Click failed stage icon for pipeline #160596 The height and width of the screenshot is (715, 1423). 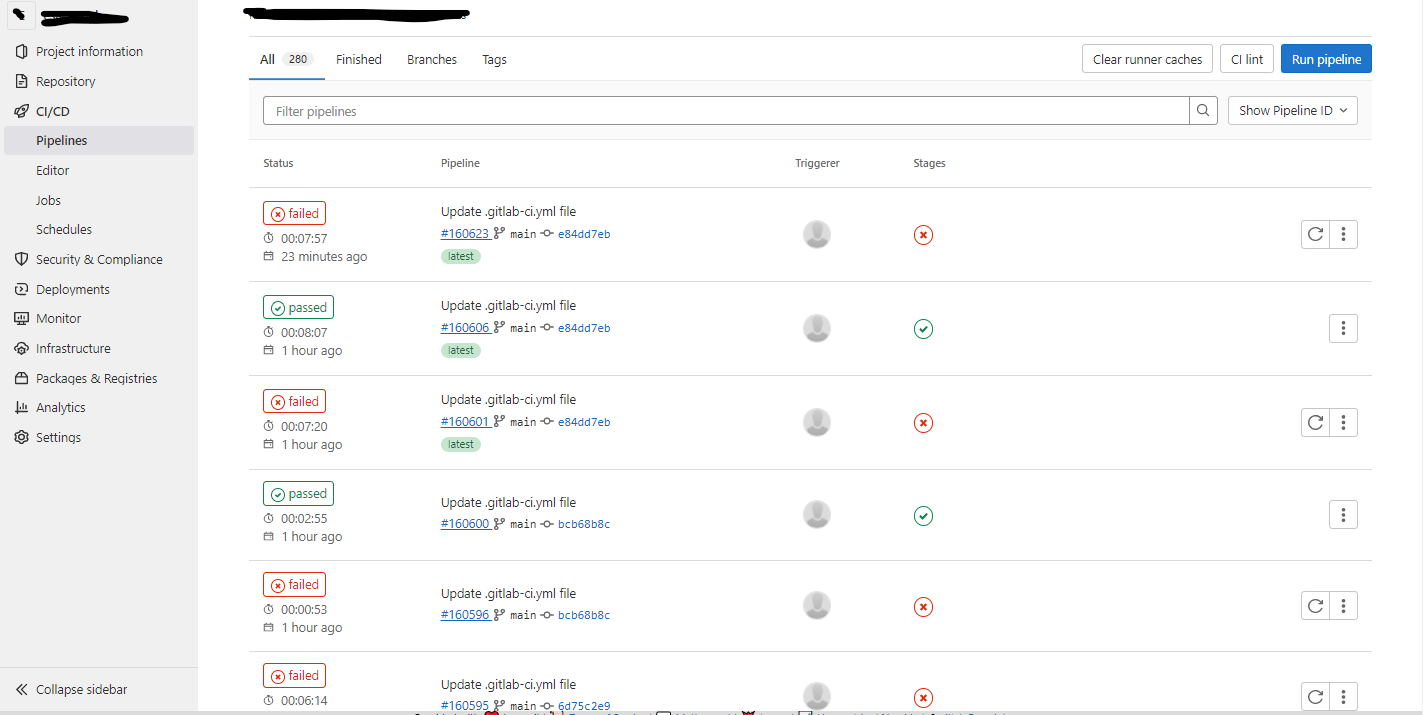pos(923,606)
